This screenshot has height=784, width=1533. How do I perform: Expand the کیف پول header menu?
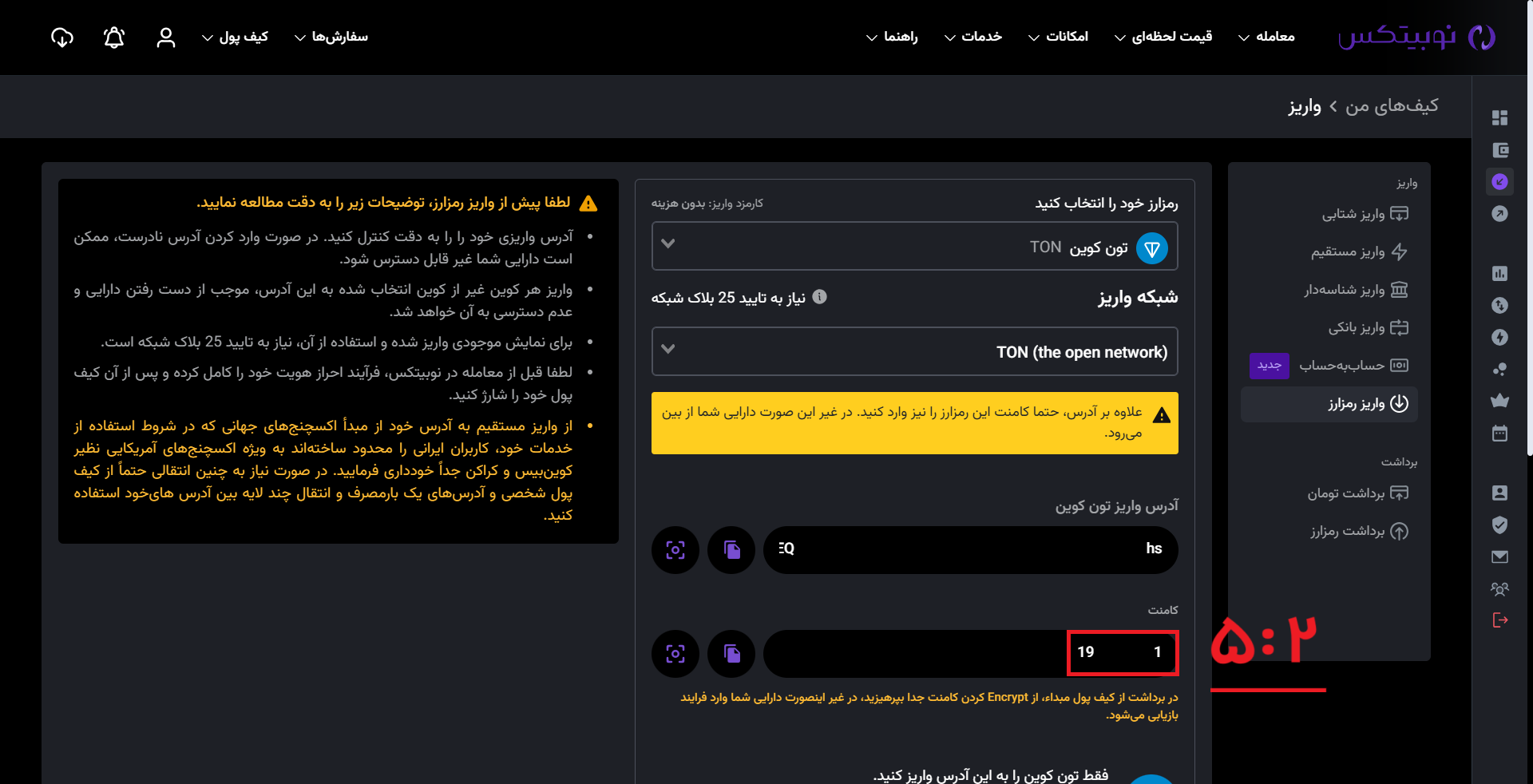pos(235,37)
